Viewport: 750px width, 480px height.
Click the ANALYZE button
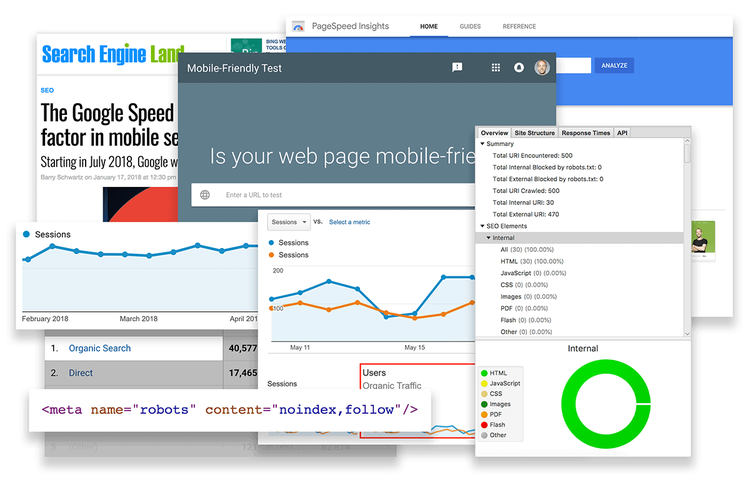tap(614, 65)
